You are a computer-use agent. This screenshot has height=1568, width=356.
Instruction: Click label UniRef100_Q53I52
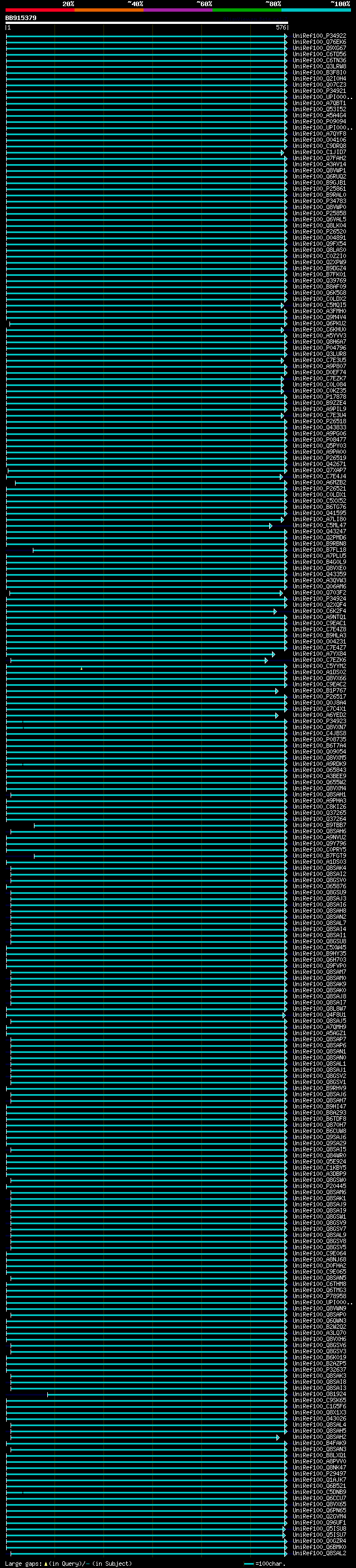(319, 109)
